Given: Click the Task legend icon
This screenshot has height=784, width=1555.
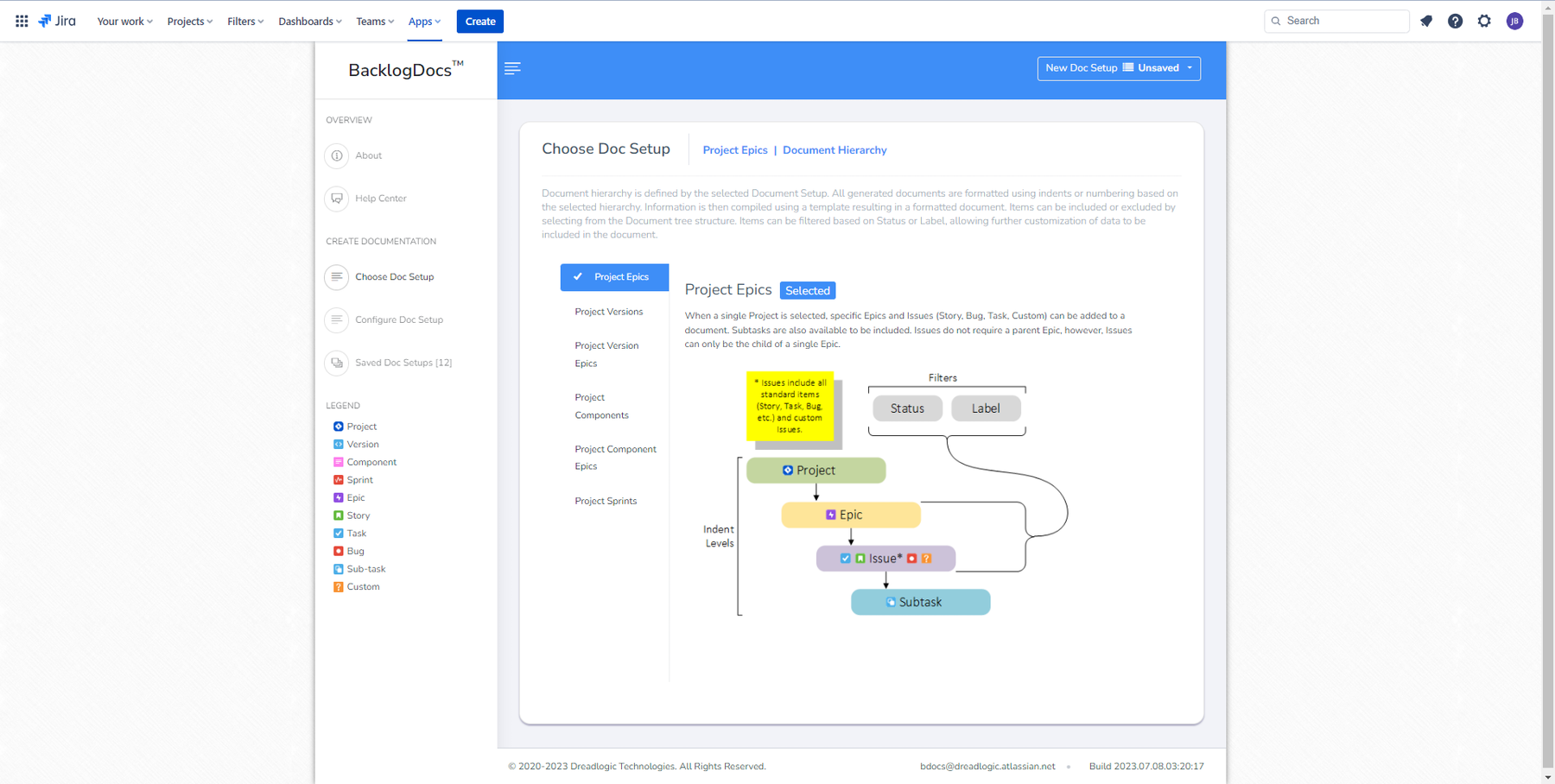Looking at the screenshot, I should (339, 533).
